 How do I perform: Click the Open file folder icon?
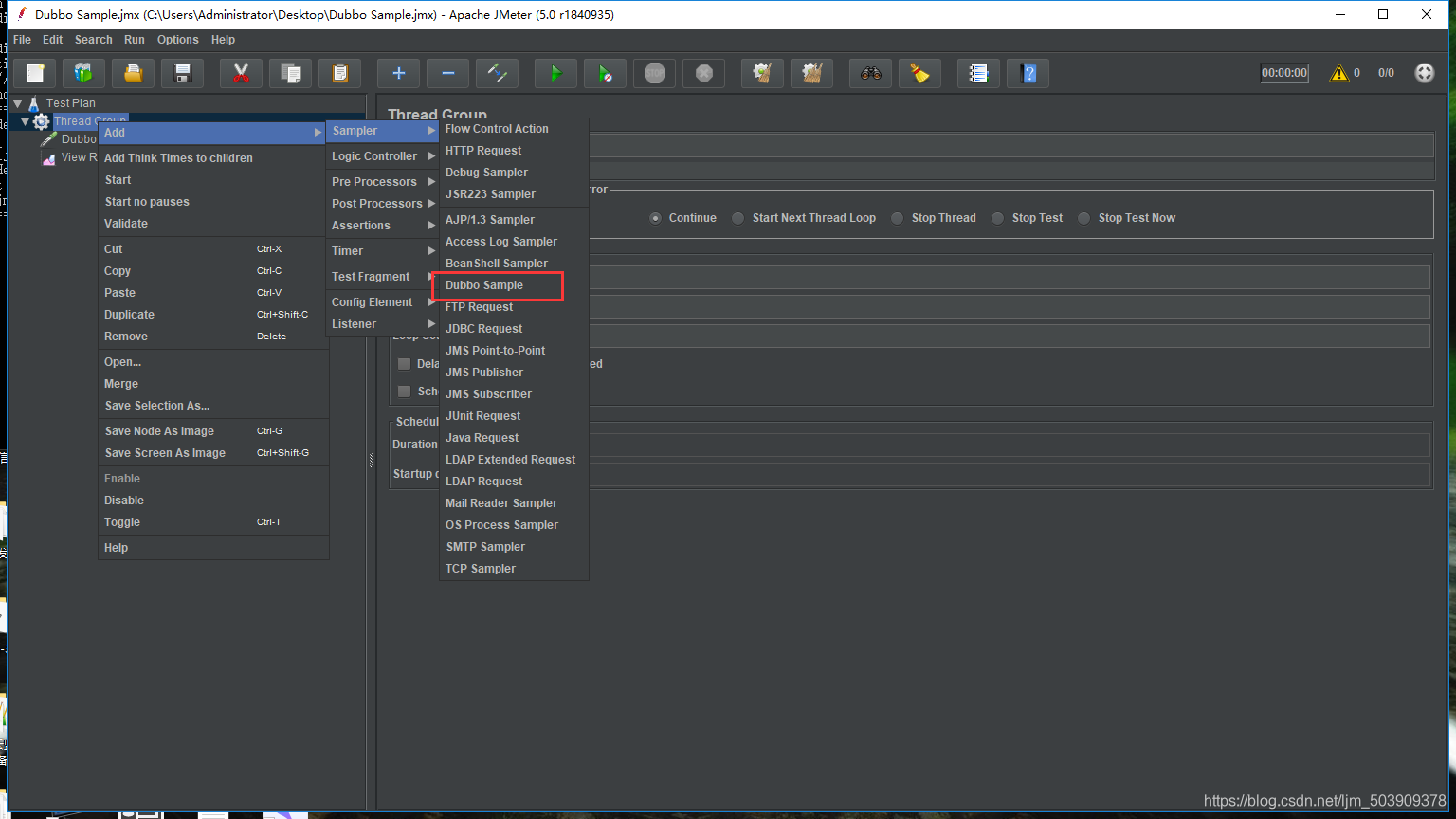(134, 73)
